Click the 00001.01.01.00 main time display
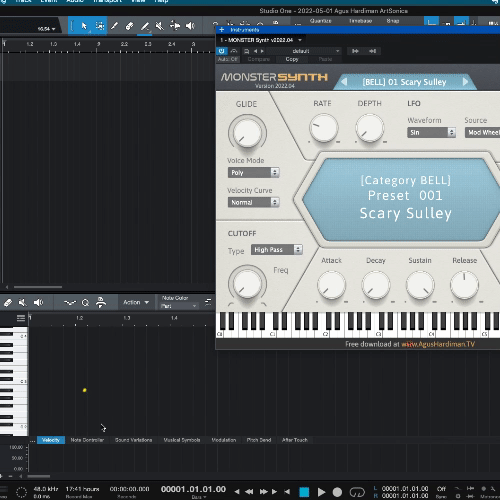This screenshot has height=500, width=500. tap(193, 489)
